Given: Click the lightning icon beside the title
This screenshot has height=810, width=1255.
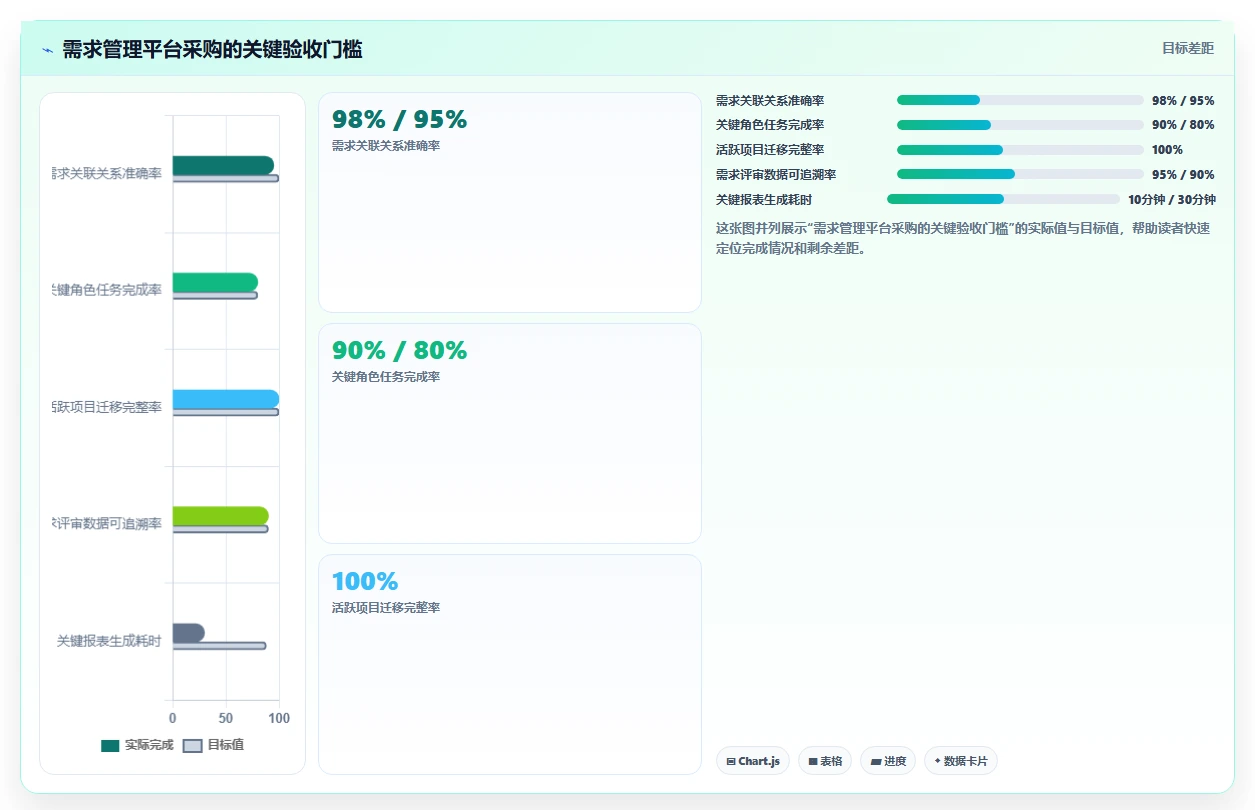Looking at the screenshot, I should [47, 49].
